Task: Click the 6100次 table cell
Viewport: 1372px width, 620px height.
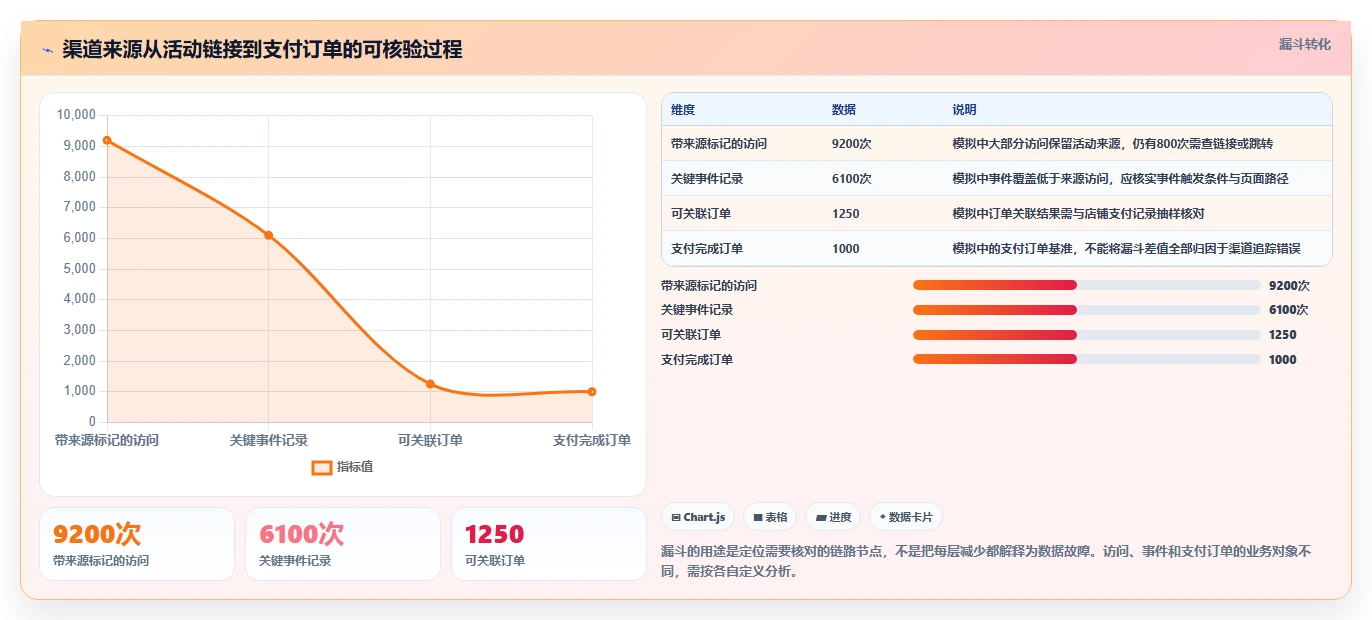Action: (x=852, y=179)
